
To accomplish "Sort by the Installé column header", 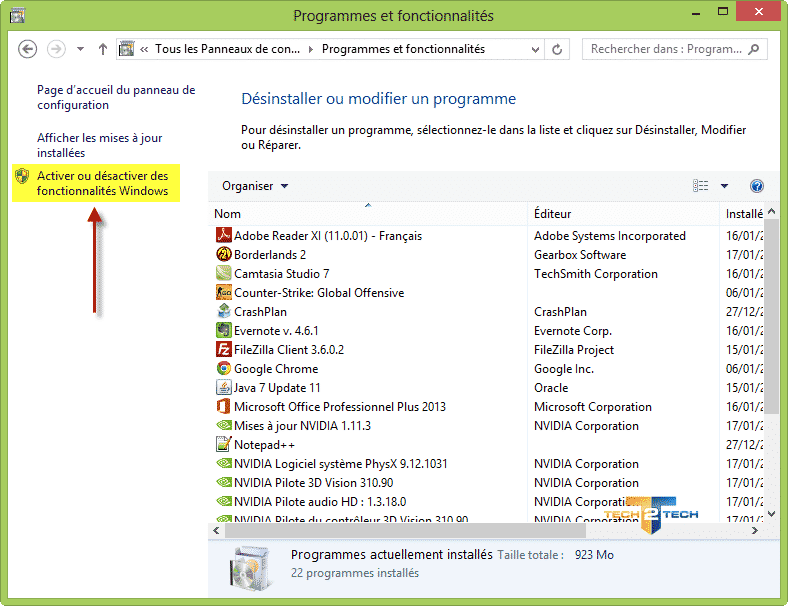I will (x=743, y=214).
